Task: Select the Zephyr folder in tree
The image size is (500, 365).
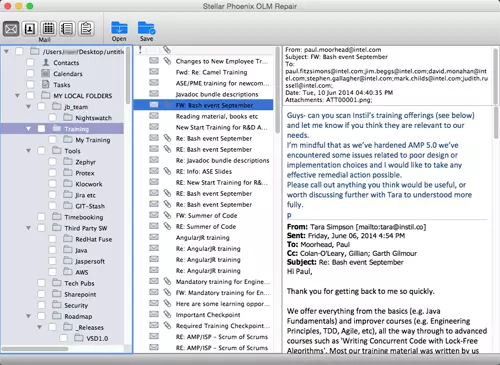Action: click(85, 162)
